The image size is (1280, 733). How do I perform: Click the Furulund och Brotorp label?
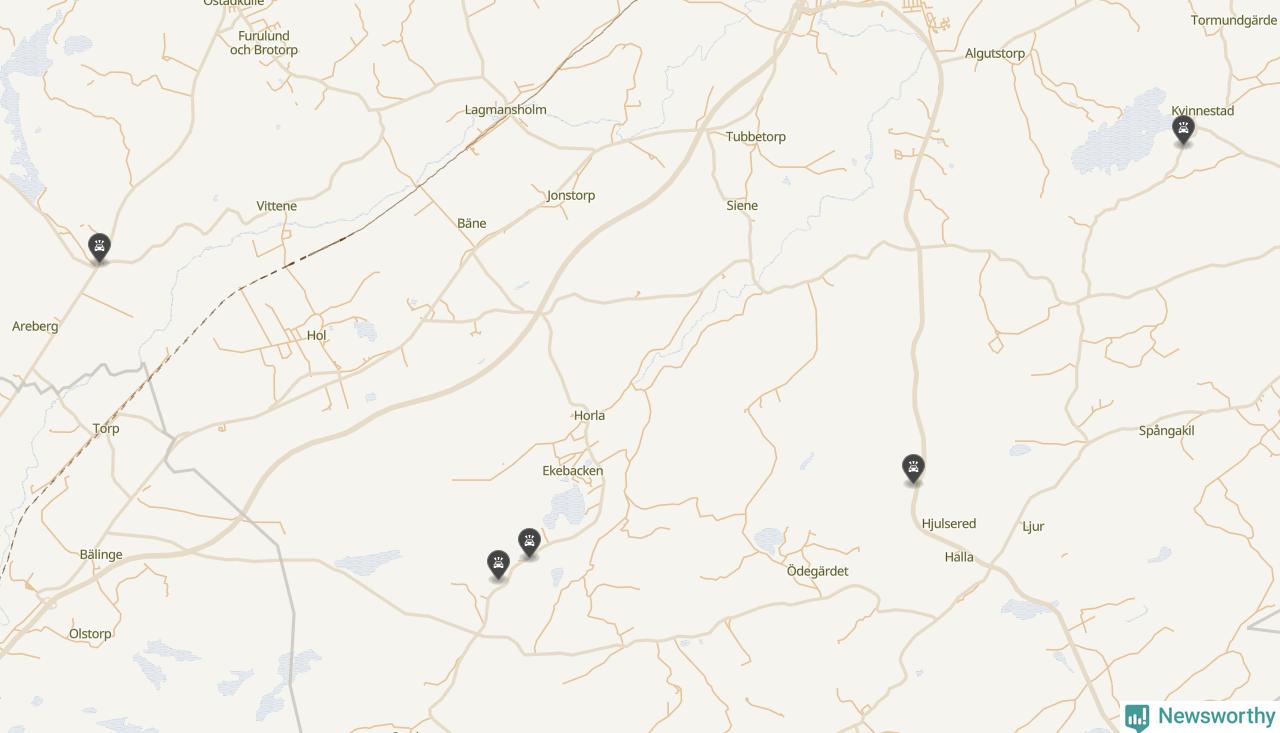point(264,43)
